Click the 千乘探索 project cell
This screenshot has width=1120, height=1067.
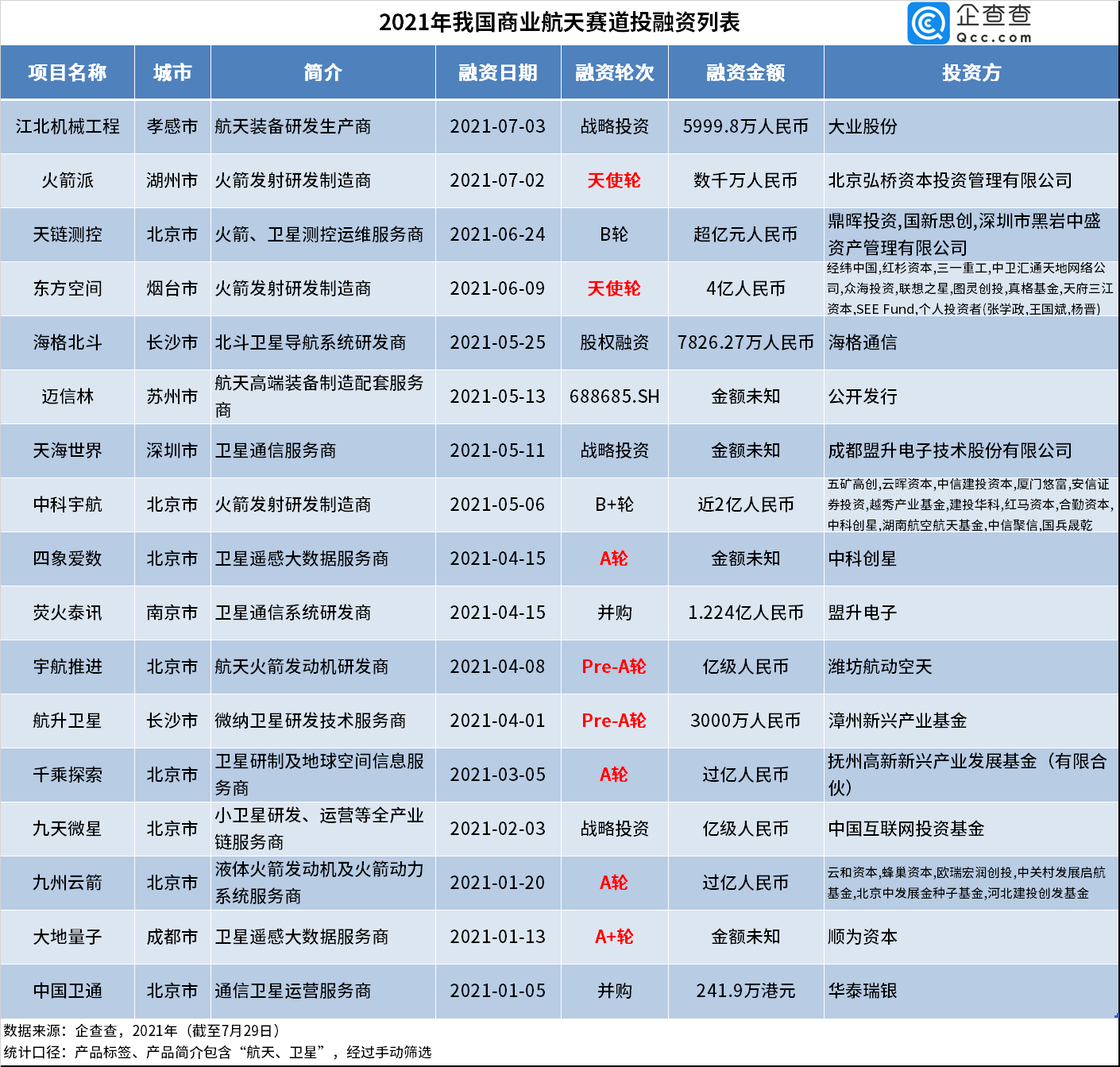(x=68, y=775)
